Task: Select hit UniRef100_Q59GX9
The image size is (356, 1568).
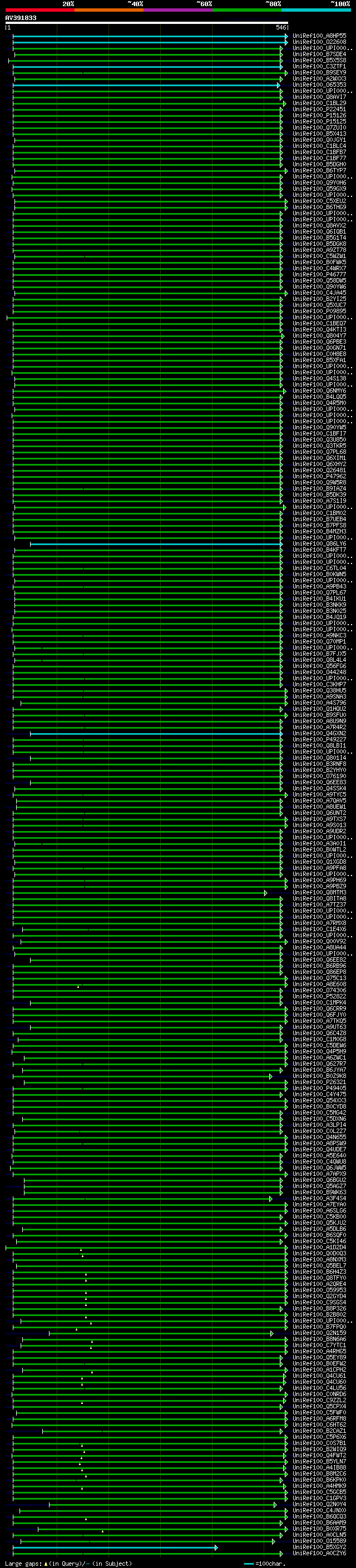Action: tap(319, 189)
